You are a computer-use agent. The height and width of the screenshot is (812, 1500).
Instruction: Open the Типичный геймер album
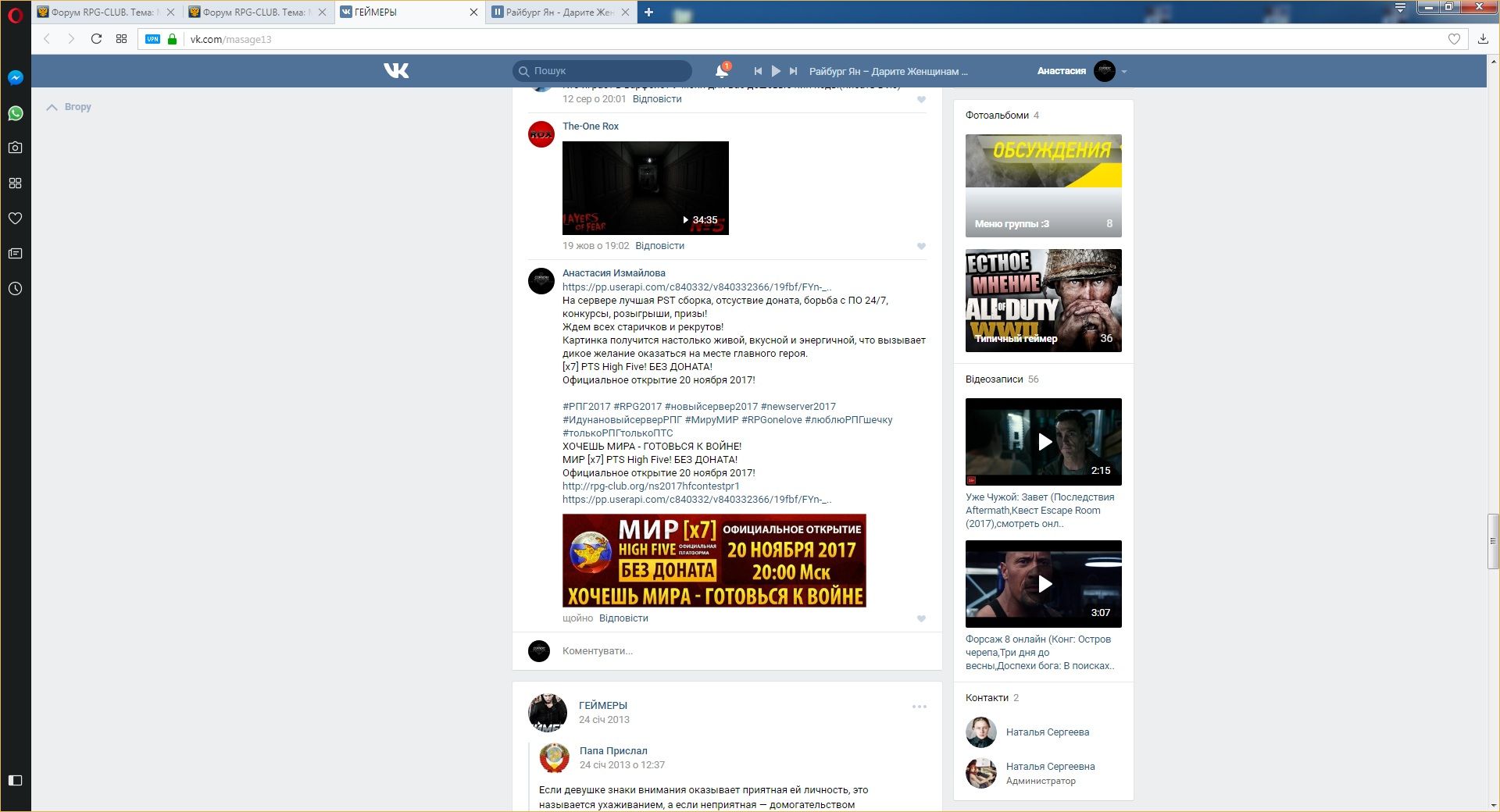click(x=1044, y=301)
